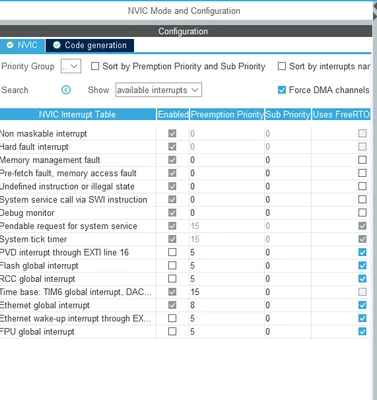
Task: Toggle Uses FreeRTOS for Memory management fault
Action: (362, 160)
